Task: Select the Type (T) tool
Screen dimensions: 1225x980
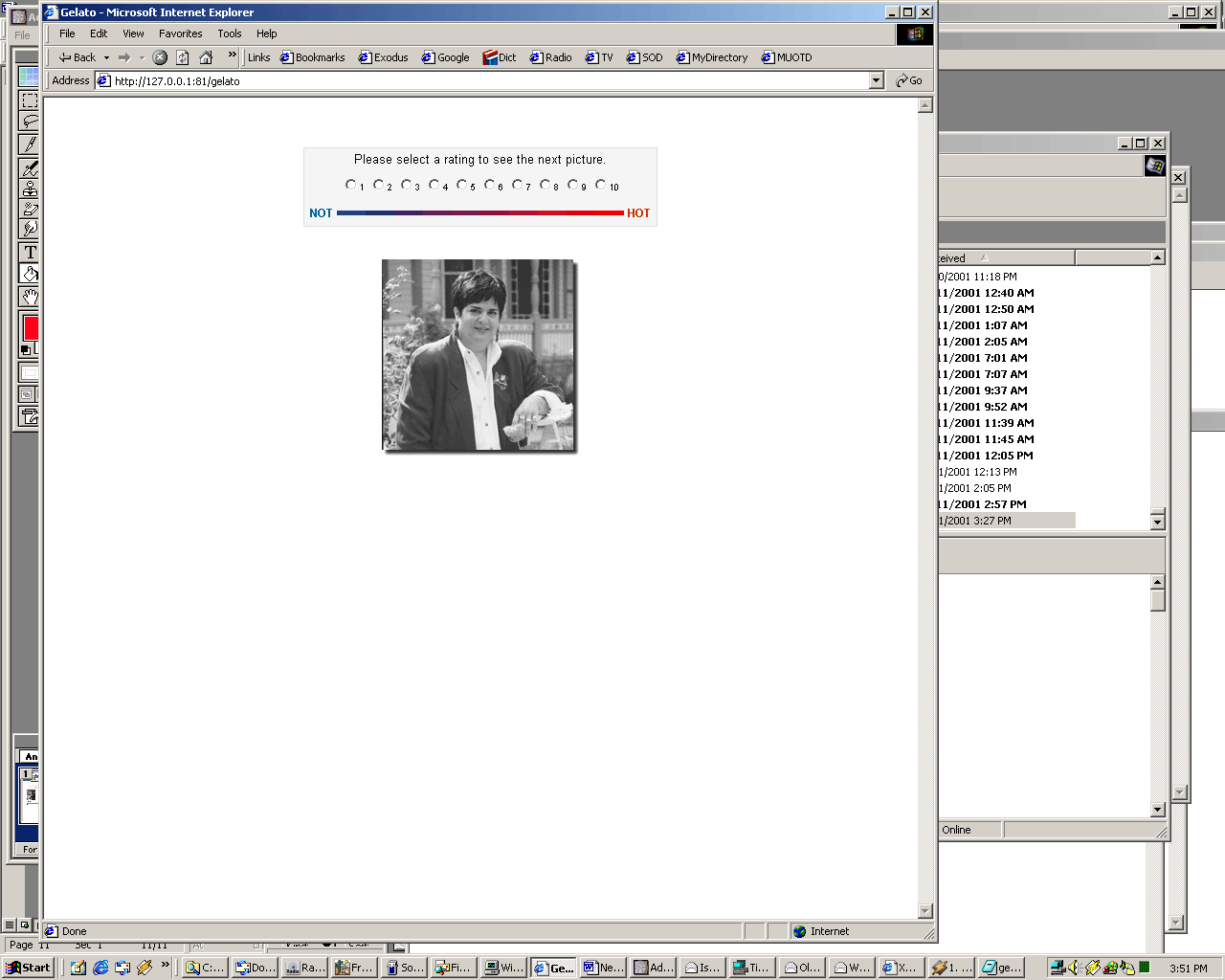Action: pos(30,252)
